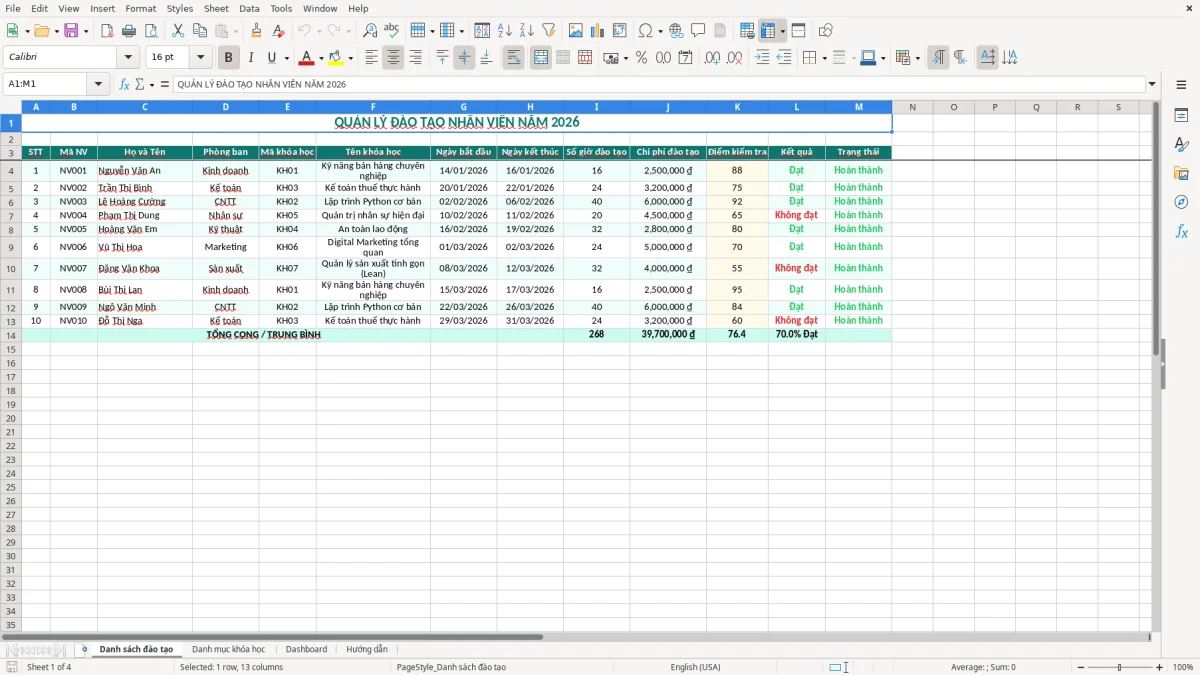Screen dimensions: 1200x675
Task: Toggle Bold formatting
Action: 228,58
